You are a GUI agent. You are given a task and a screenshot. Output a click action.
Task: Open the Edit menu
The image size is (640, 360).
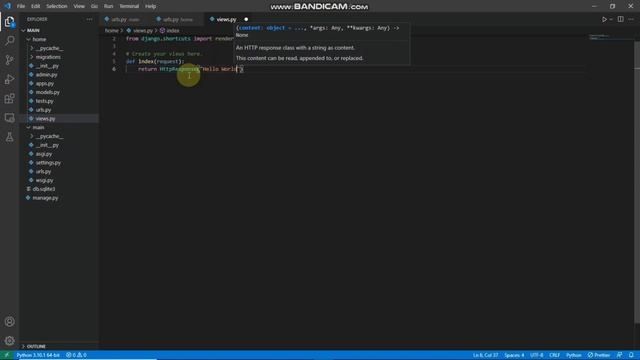coord(36,6)
